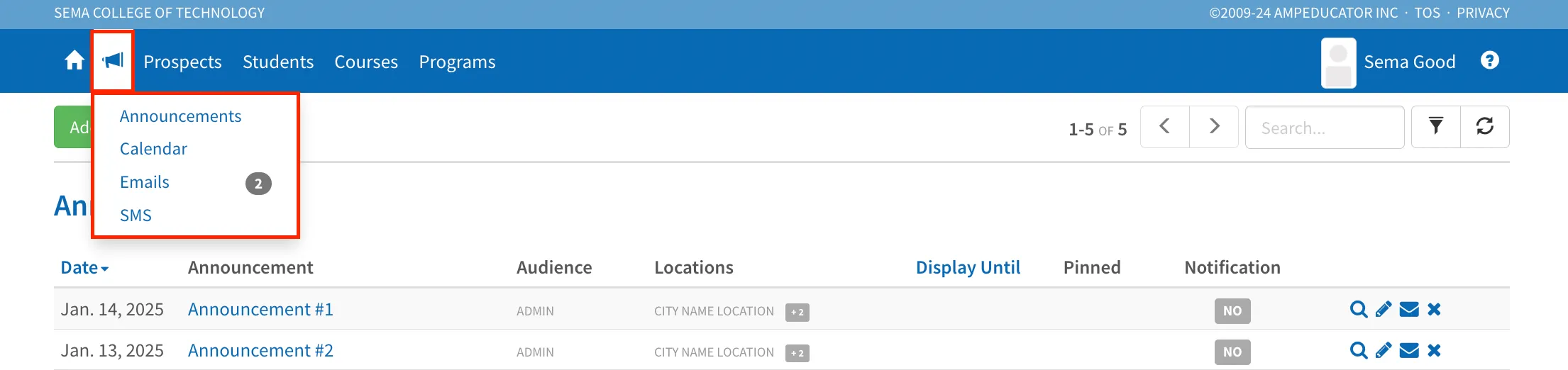
Task: View Announcement #2 with magnifier icon
Action: pyautogui.click(x=1359, y=351)
